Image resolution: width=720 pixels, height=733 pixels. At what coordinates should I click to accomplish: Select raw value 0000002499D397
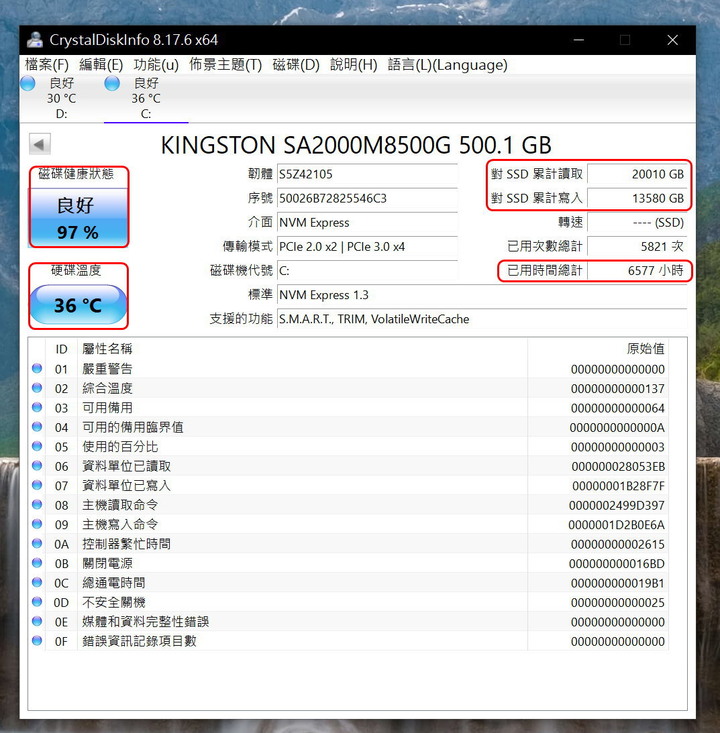617,505
